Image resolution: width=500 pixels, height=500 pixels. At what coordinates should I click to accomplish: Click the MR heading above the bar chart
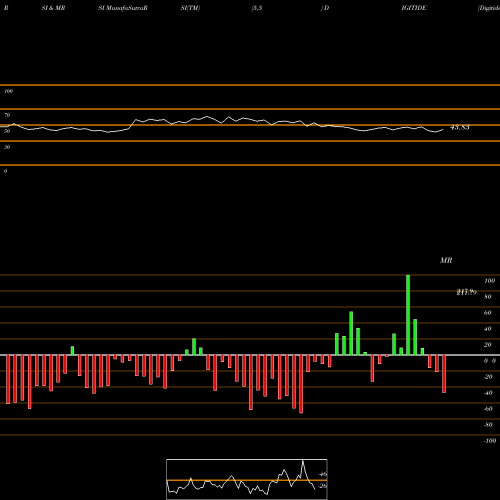[446, 260]
